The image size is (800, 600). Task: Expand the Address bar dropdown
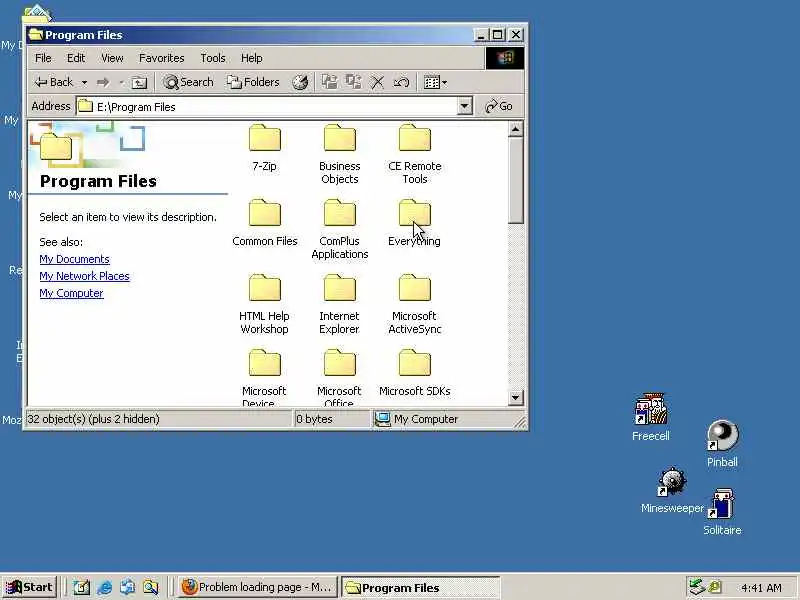coord(464,107)
